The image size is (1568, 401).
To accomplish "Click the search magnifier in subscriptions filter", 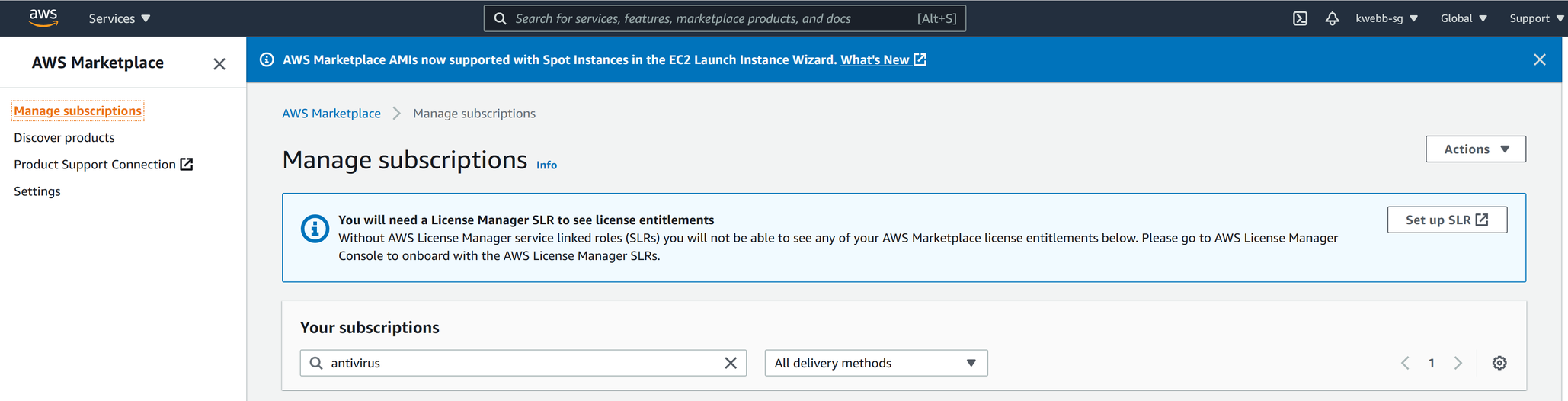I will pyautogui.click(x=316, y=363).
